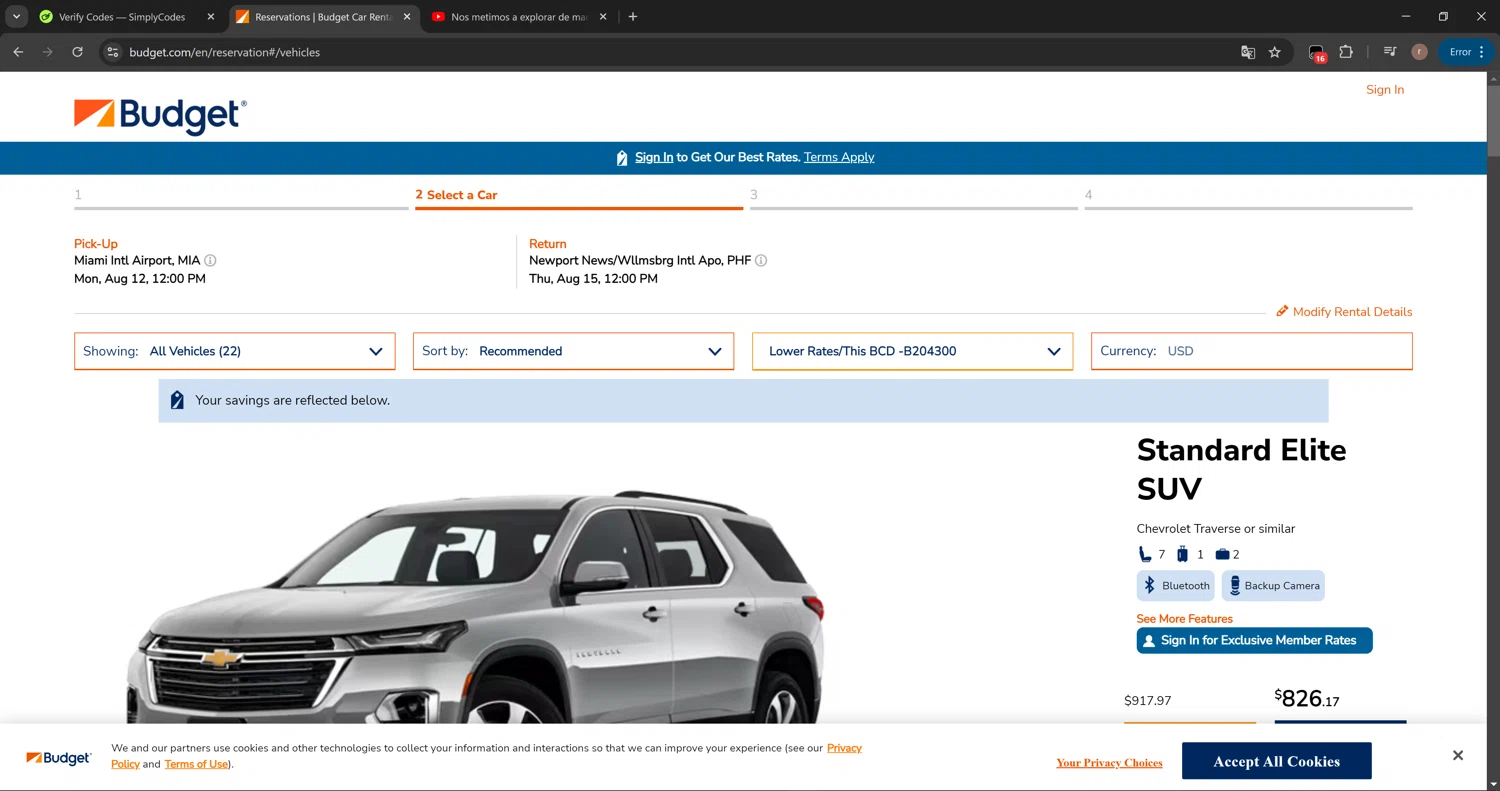Close the Verify Codes SimplyCodes tab
This screenshot has height=791, width=1500.
[210, 17]
